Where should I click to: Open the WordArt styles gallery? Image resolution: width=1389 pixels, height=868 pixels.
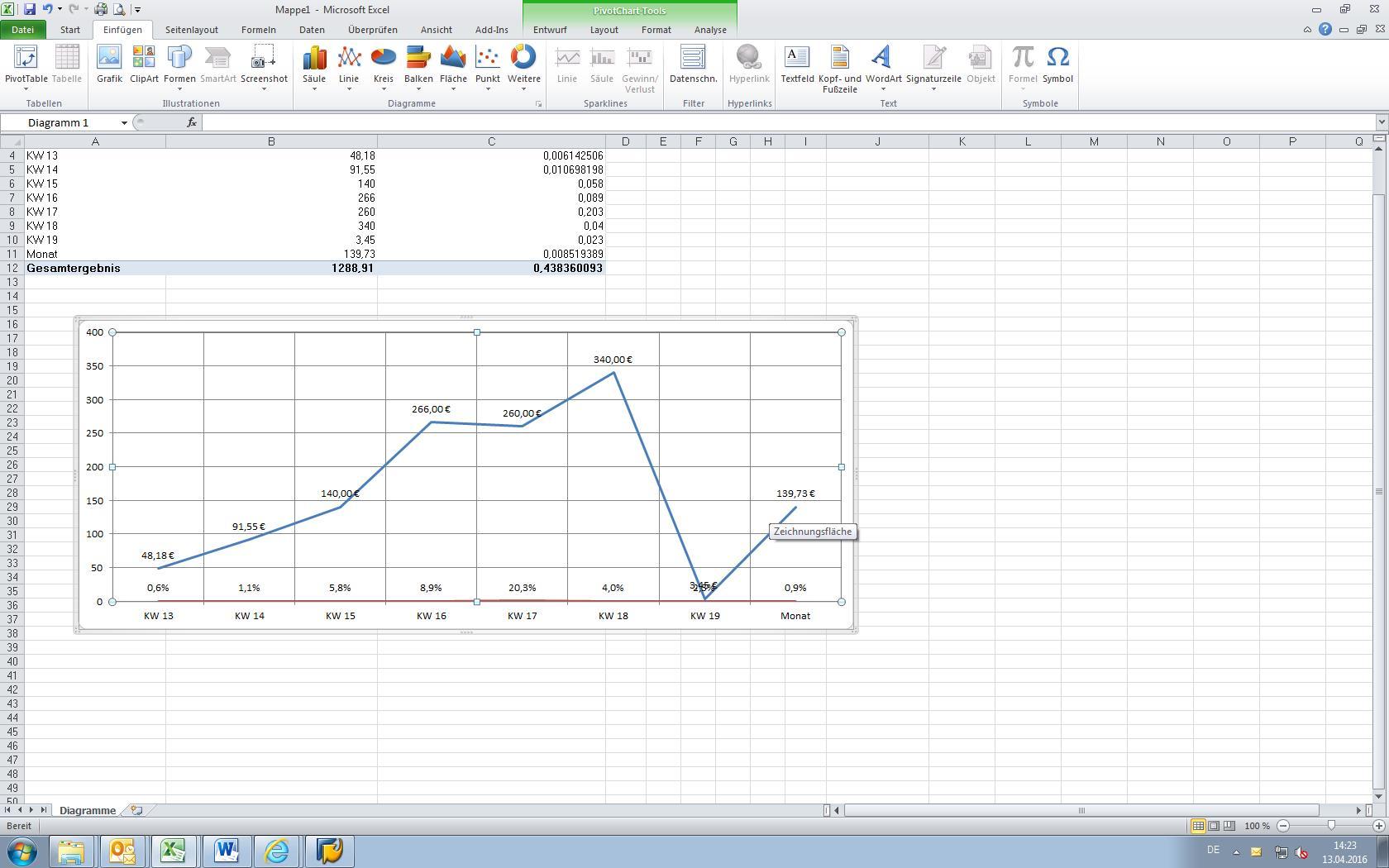click(x=884, y=66)
